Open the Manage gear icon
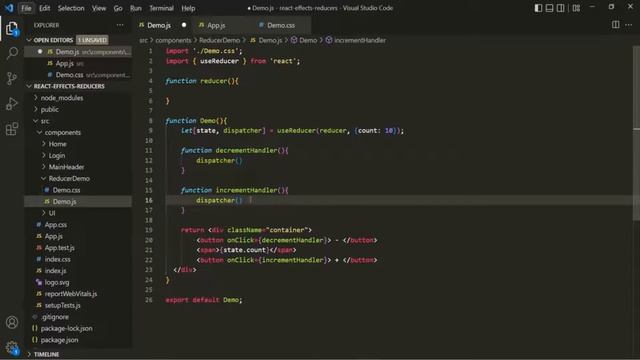 pyautogui.click(x=12, y=347)
